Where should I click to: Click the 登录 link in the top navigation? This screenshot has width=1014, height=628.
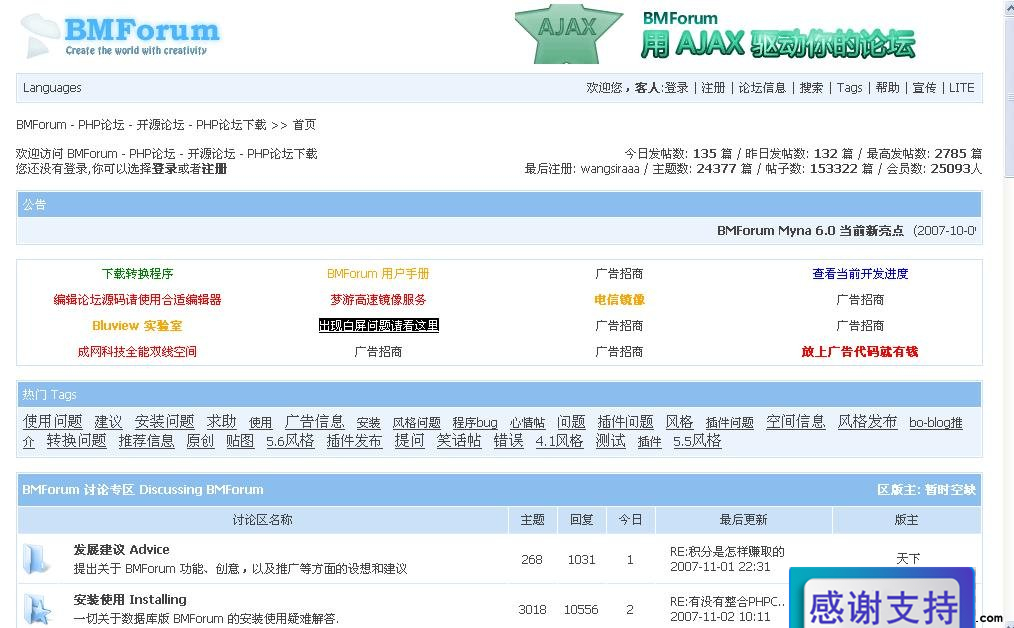[x=676, y=88]
